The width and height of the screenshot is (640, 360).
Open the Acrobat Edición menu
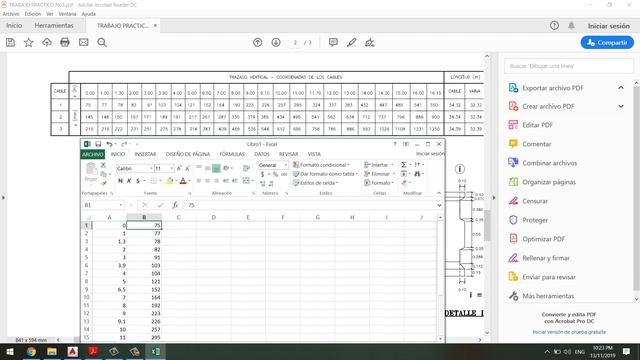[33, 14]
